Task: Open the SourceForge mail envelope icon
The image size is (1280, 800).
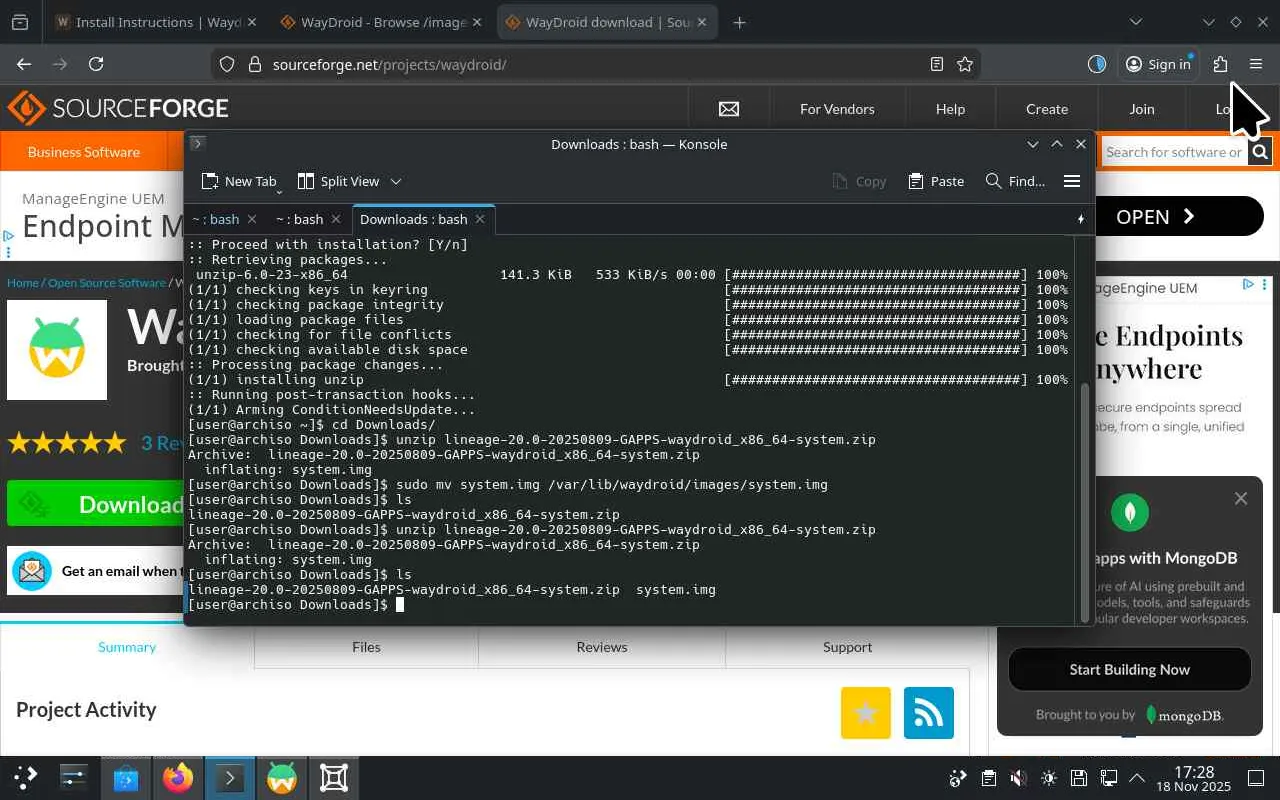Action: tap(729, 109)
